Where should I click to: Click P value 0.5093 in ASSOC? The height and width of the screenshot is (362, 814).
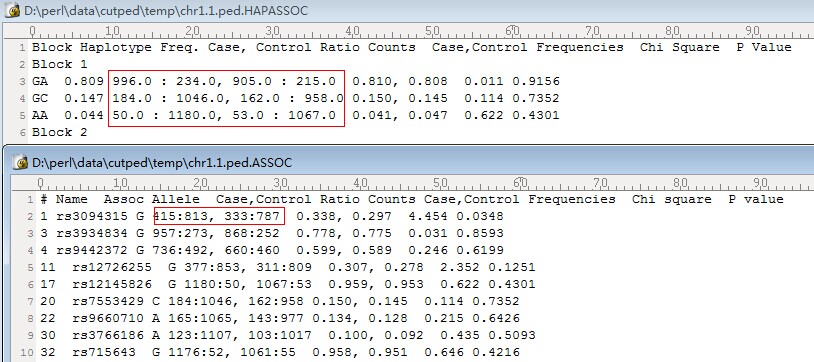512,336
